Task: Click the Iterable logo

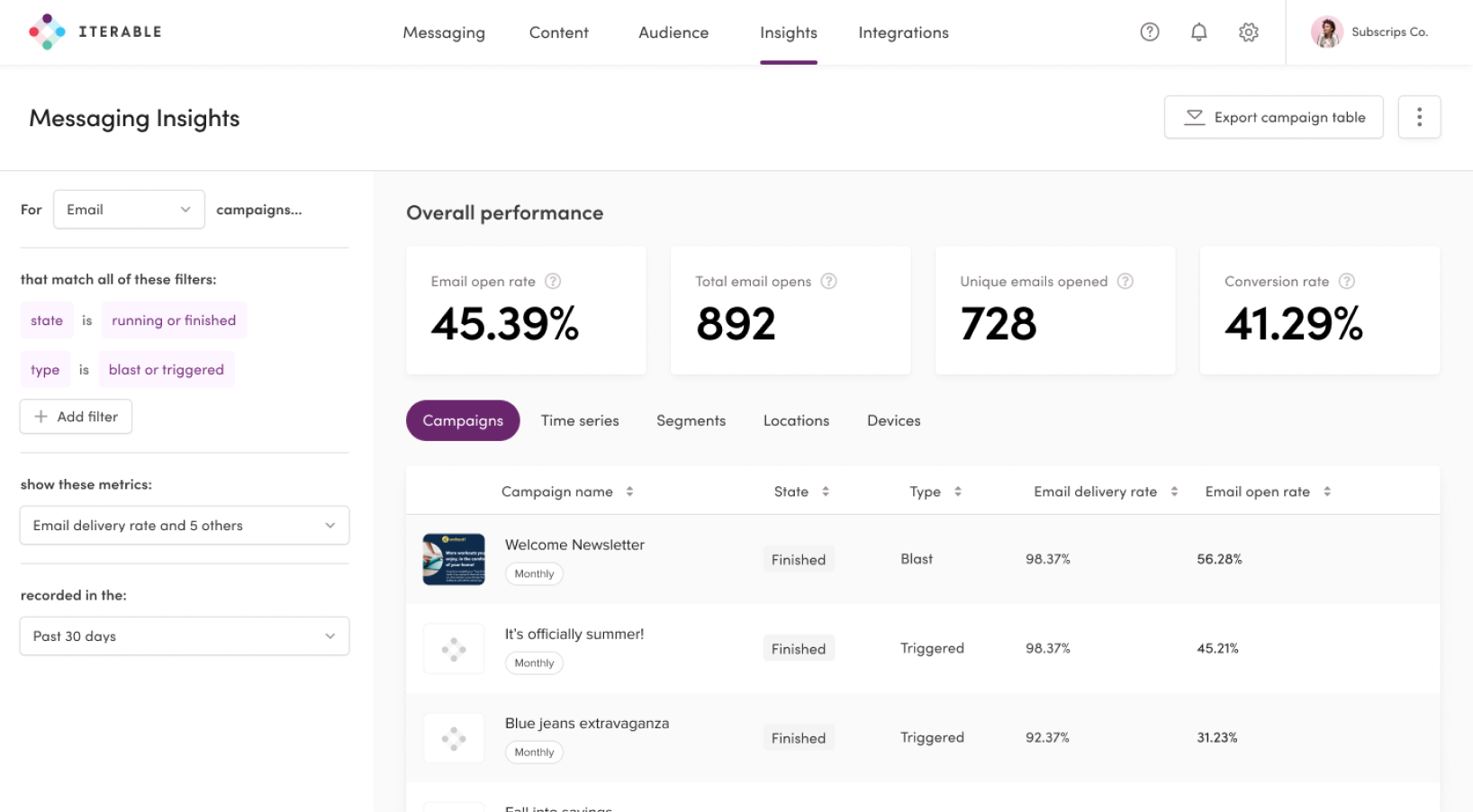Action: pyautogui.click(x=95, y=32)
